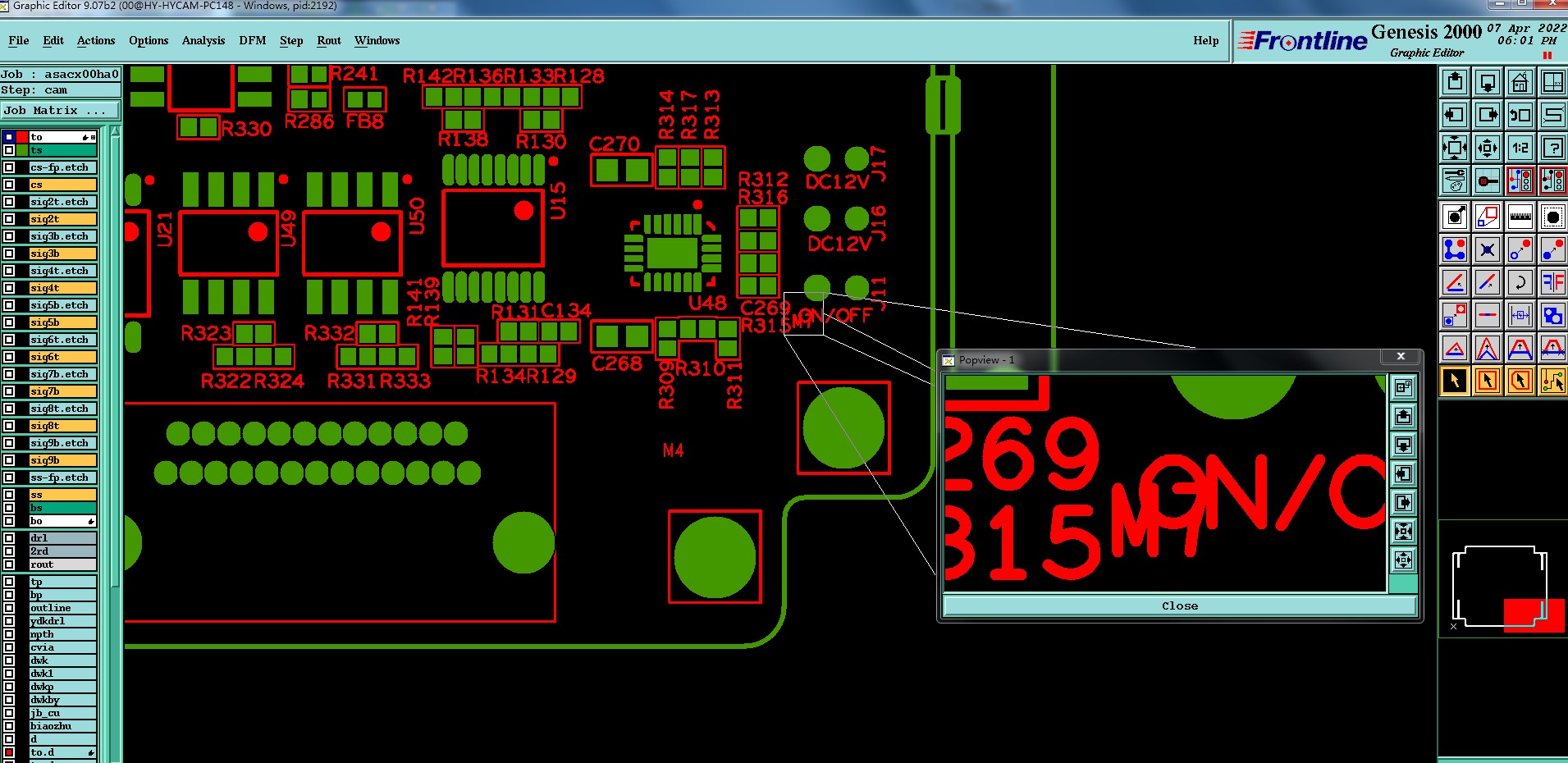Screen dimensions: 1568x763
Task: Click the Help menu link
Action: pos(1205,40)
